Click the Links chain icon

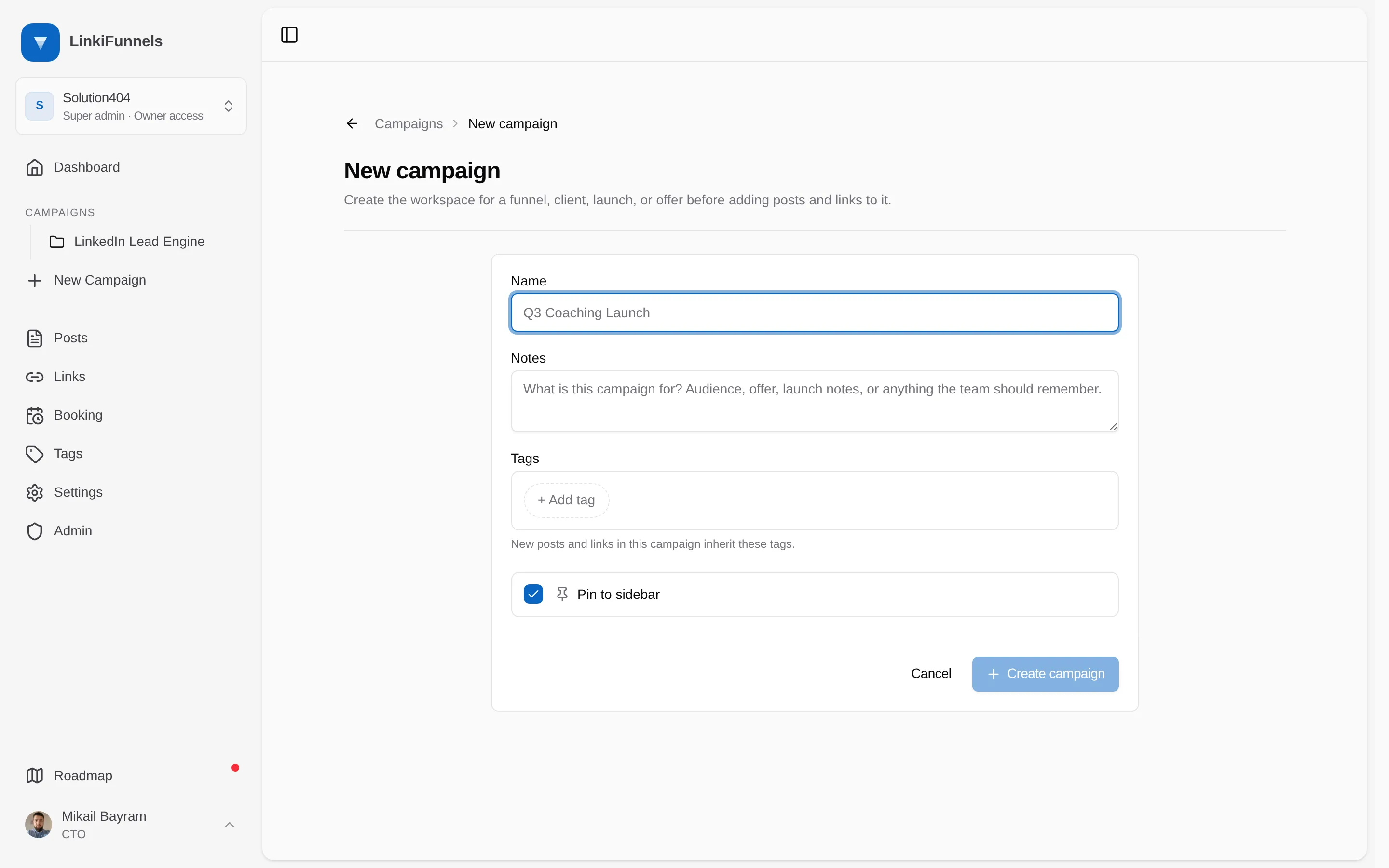[34, 377]
